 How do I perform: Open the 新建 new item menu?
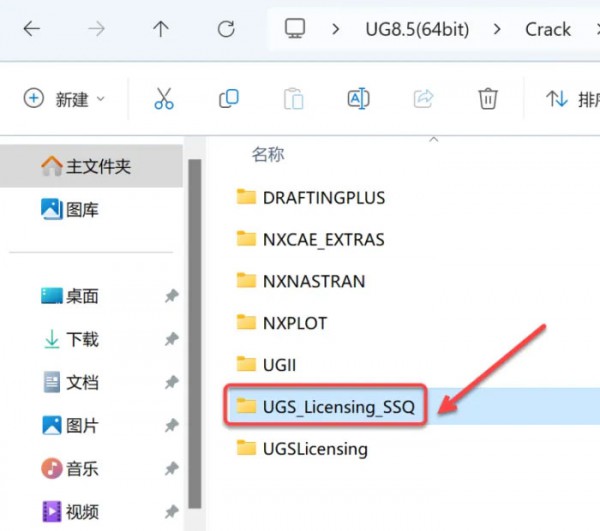64,99
